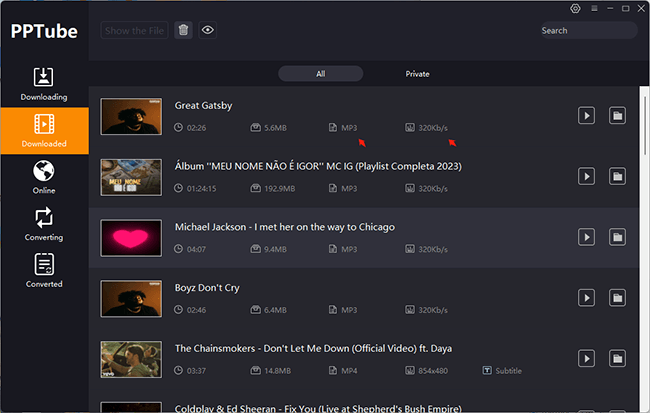Switch to the Private tab
Viewport: 650px width, 413px height.
point(417,74)
